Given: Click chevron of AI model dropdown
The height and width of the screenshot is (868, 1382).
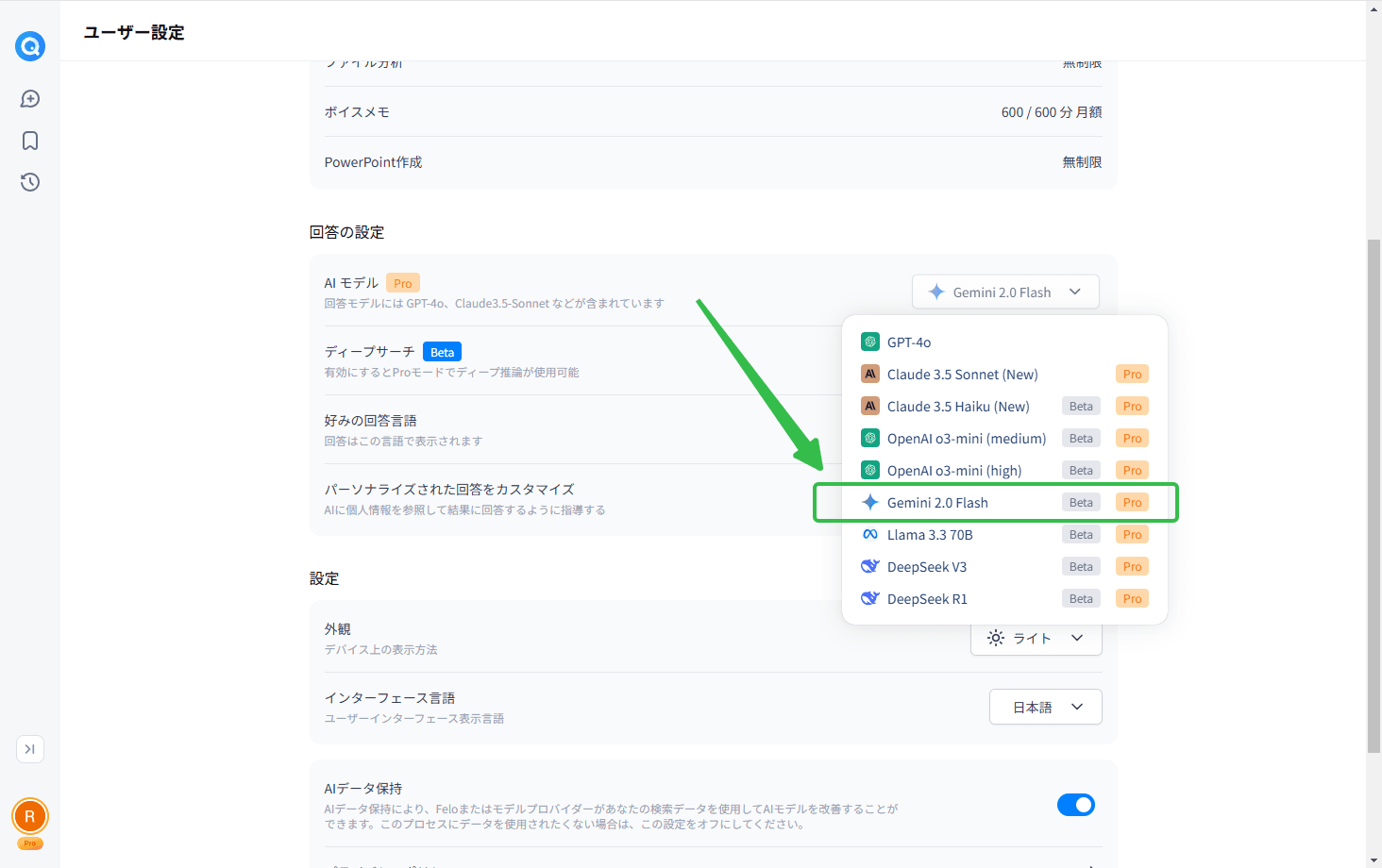Looking at the screenshot, I should click(x=1075, y=292).
